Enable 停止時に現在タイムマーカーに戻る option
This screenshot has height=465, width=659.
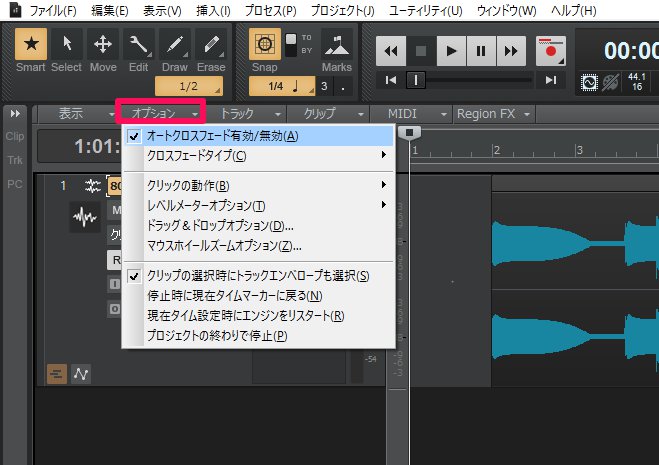pyautogui.click(x=234, y=296)
